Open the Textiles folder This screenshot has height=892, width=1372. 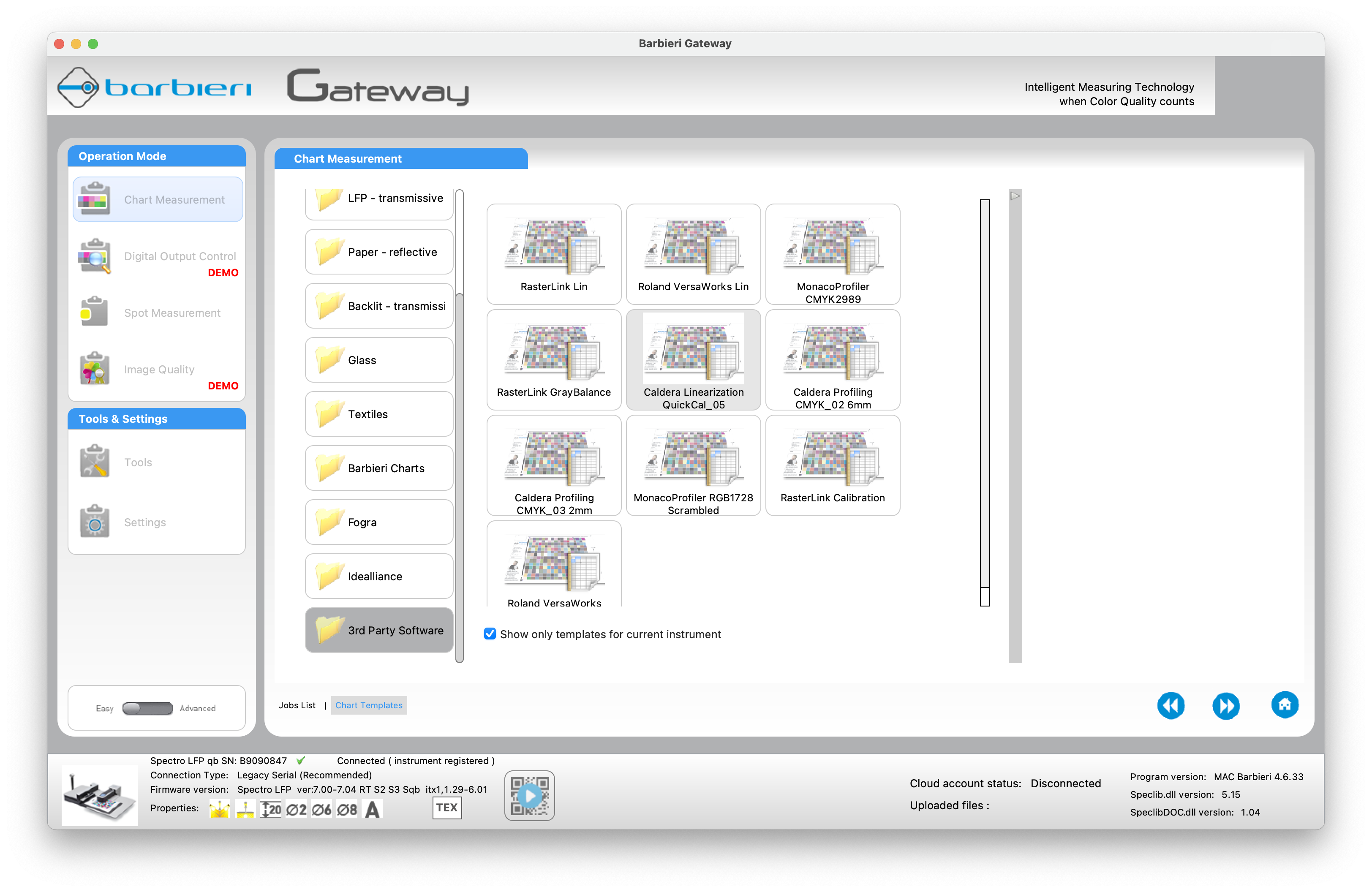click(x=379, y=414)
